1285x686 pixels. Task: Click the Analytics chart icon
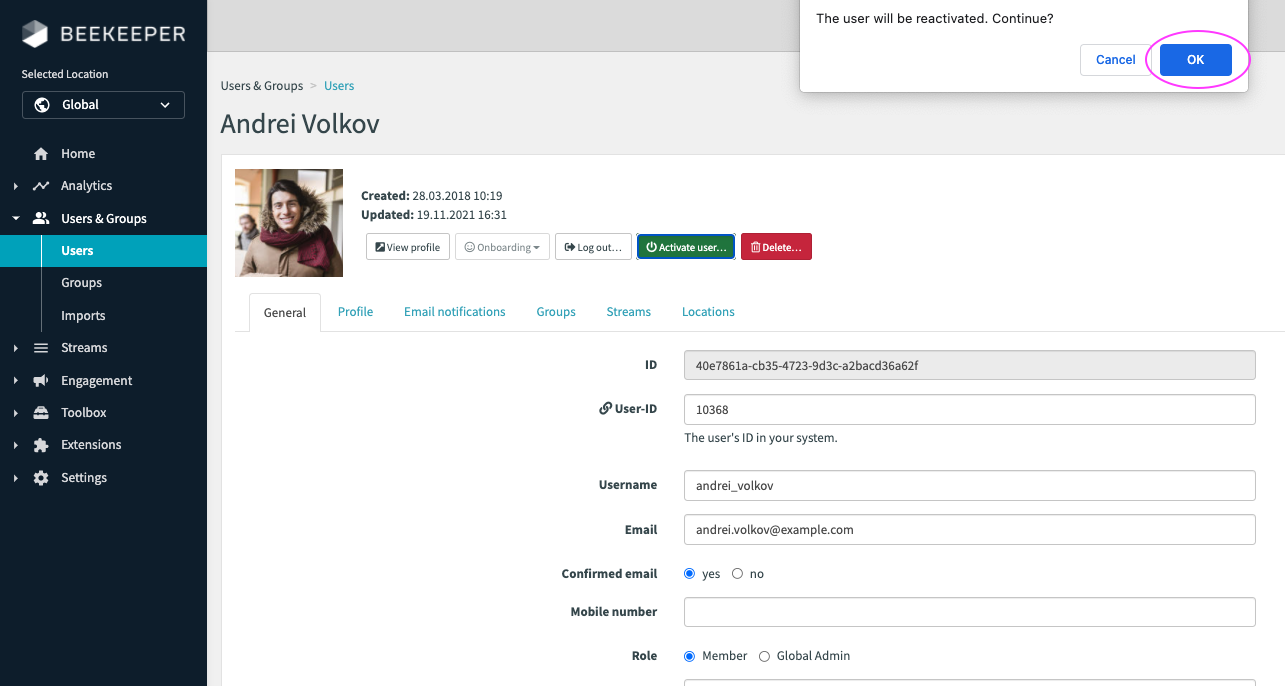41,186
